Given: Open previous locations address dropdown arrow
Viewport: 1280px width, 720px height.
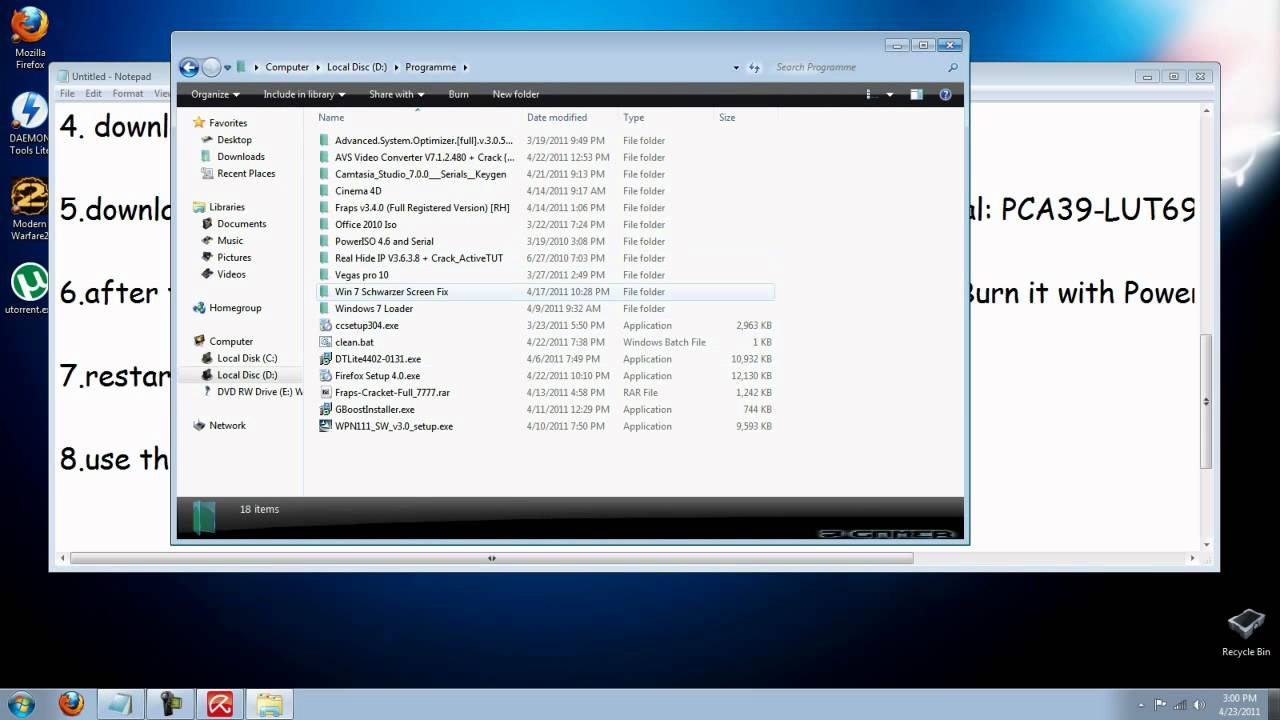Looking at the screenshot, I should coord(737,68).
